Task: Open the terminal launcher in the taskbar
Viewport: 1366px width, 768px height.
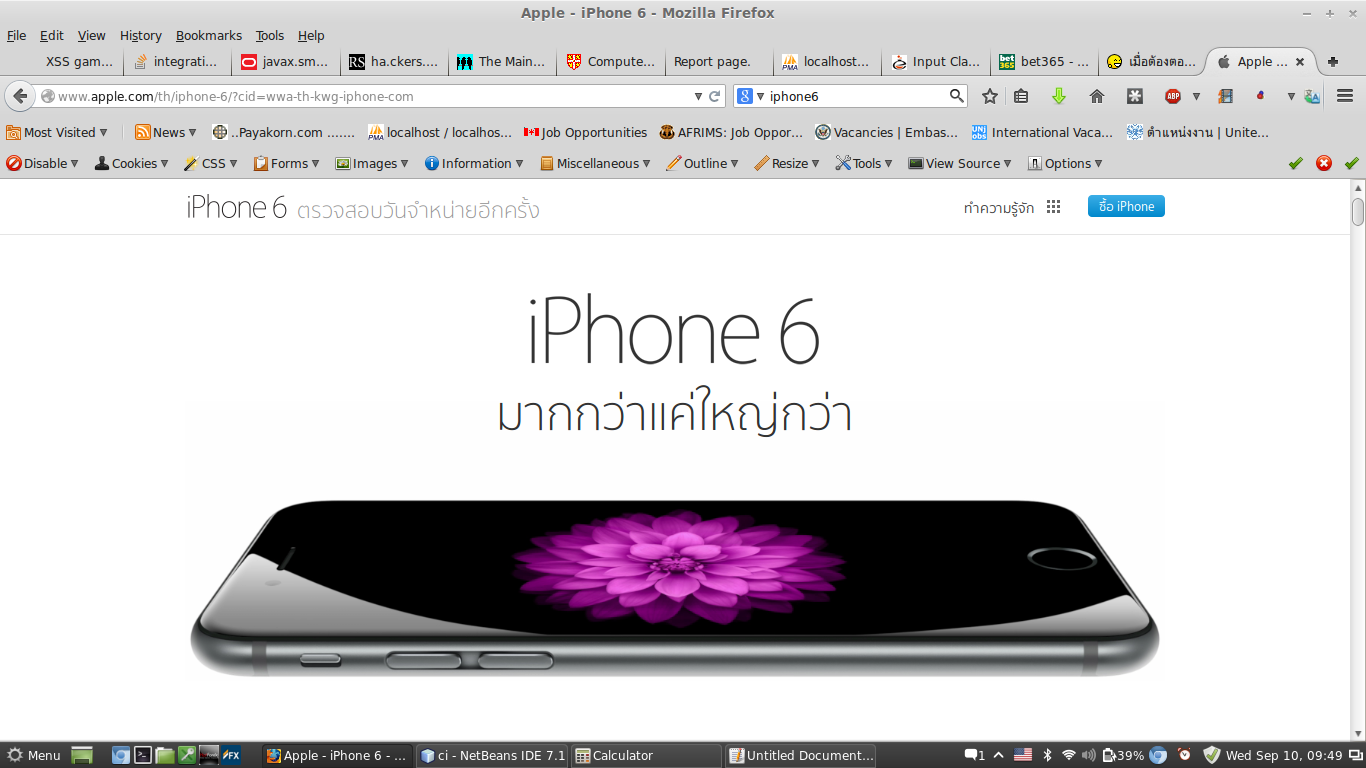Action: 143,755
